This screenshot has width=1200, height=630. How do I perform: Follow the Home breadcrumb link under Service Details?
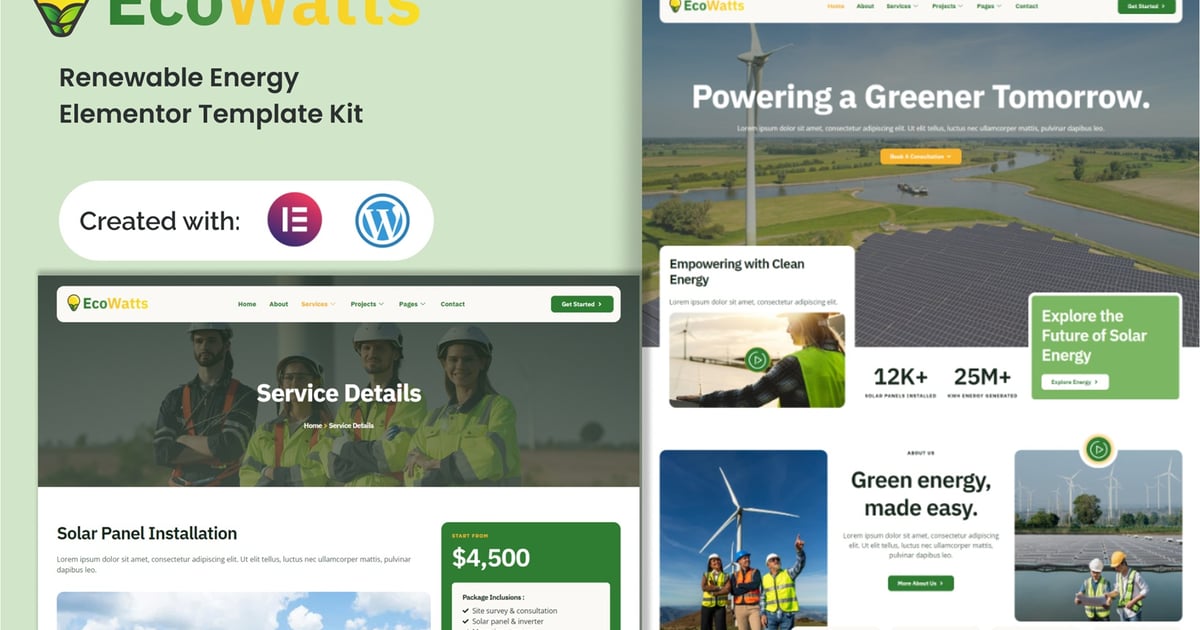click(312, 426)
